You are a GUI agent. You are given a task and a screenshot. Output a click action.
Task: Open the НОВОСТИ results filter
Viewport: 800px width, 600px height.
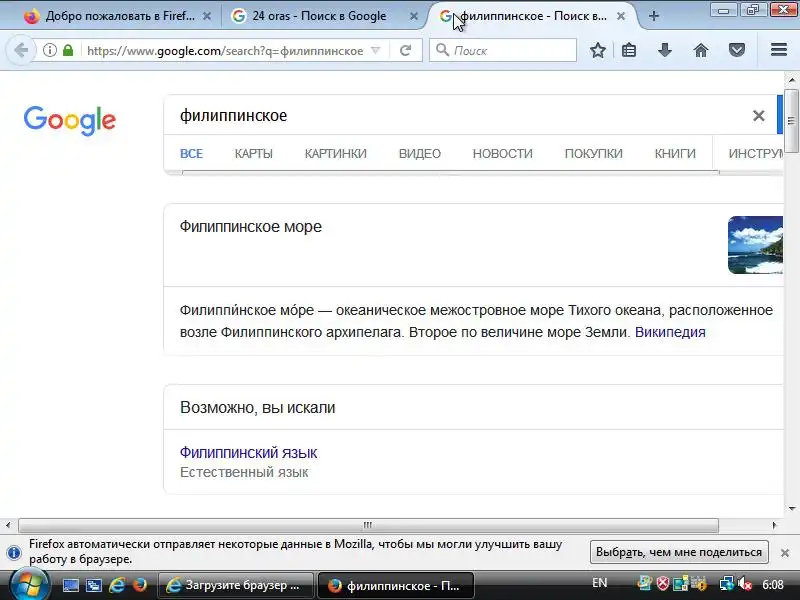pos(503,154)
